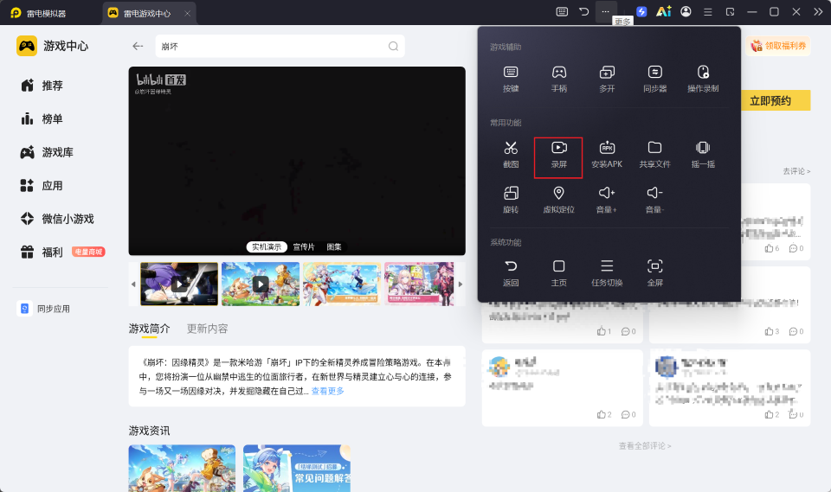This screenshot has width=831, height=492.
Task: Trigger the 摇一摇 shake function
Action: 703,154
